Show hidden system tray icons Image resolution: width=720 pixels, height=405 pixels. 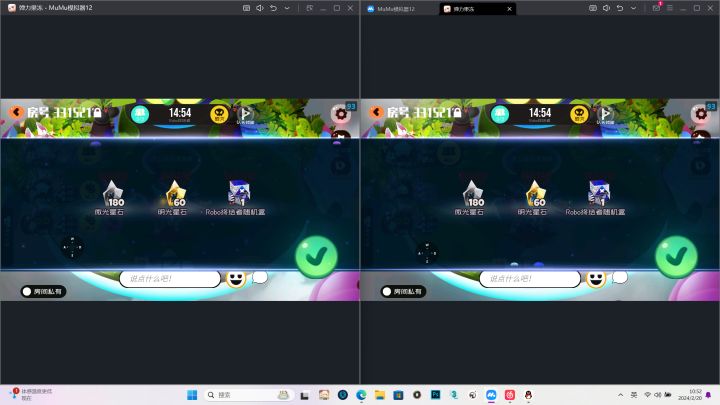point(620,395)
